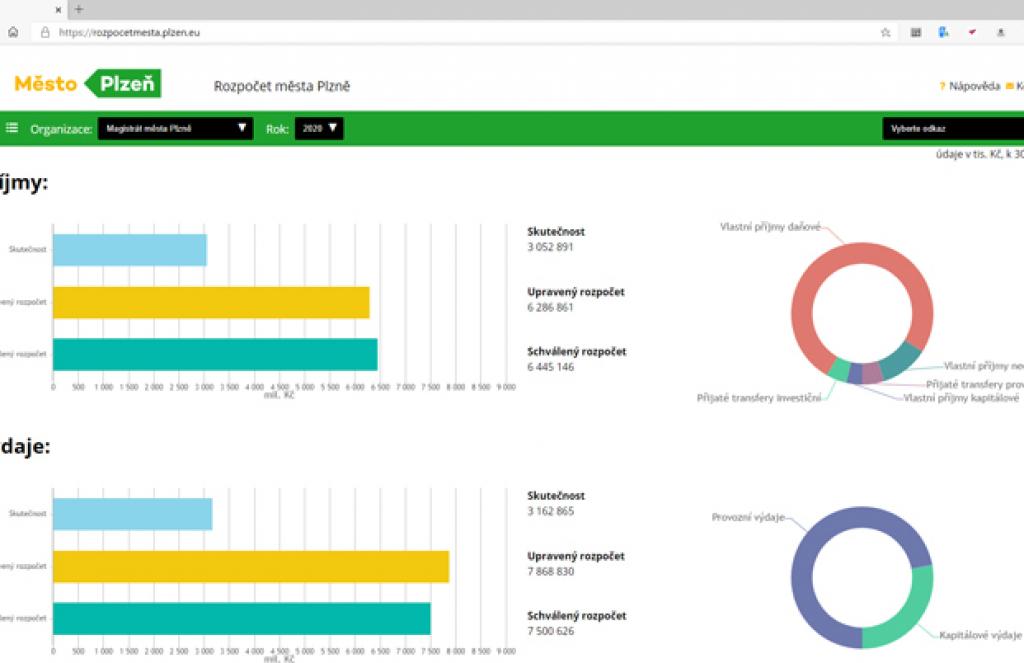
Task: Click the light blue Skutečnost income bar
Action: [129, 250]
